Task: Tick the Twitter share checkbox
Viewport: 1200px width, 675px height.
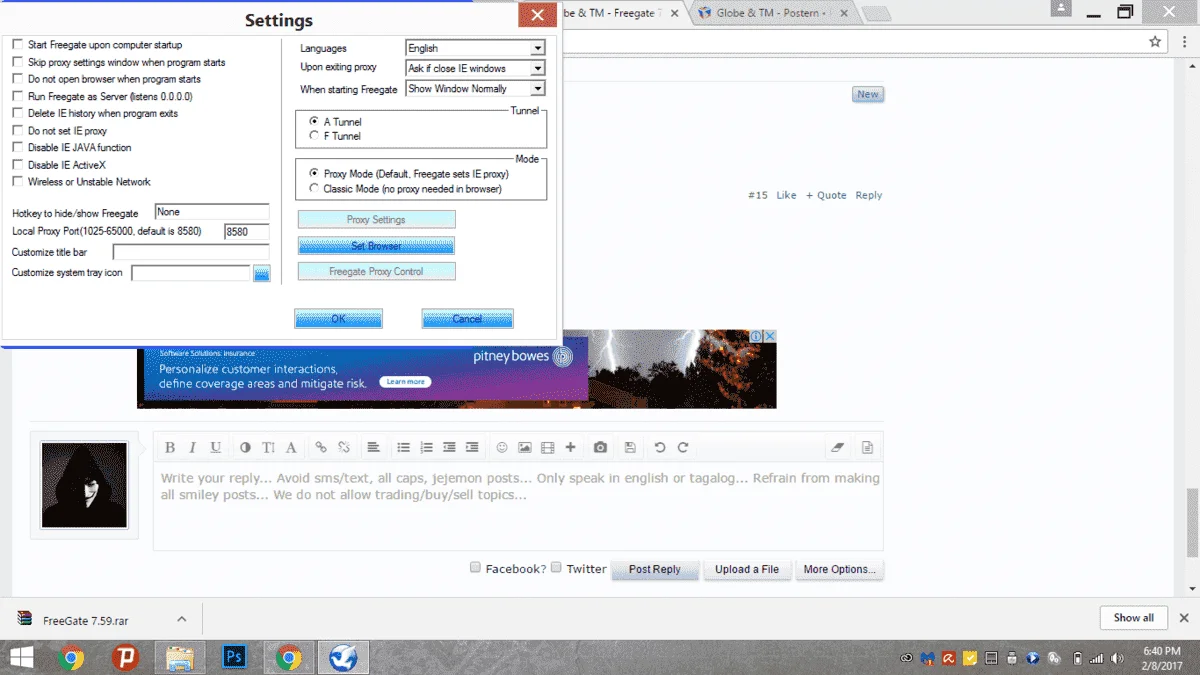Action: [x=556, y=567]
